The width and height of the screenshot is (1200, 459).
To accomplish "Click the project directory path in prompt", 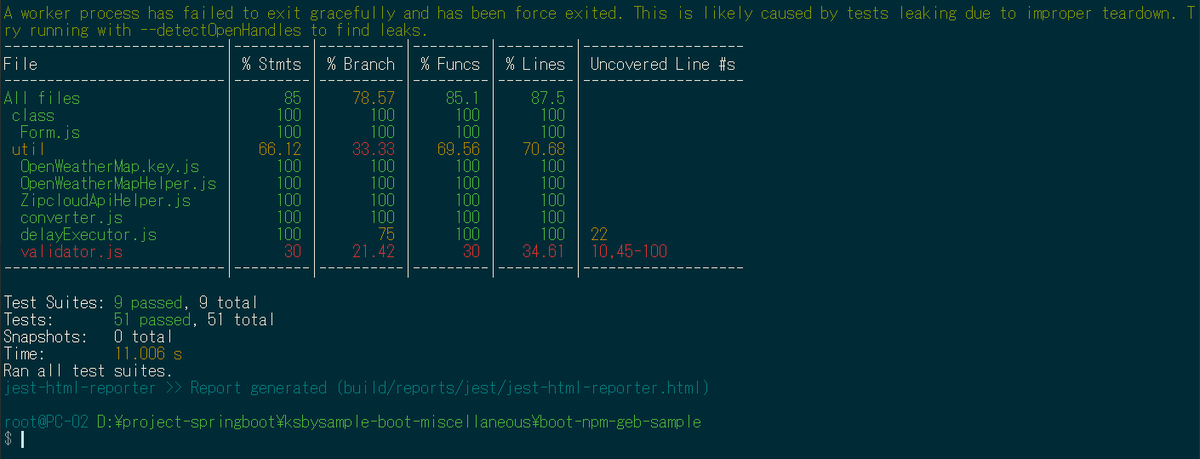I will coord(399,422).
